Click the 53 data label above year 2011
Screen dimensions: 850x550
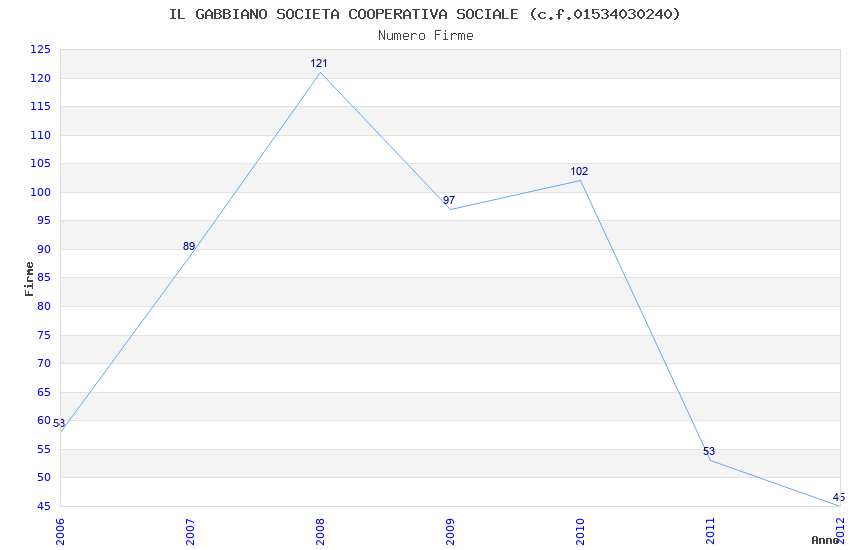[x=709, y=451]
